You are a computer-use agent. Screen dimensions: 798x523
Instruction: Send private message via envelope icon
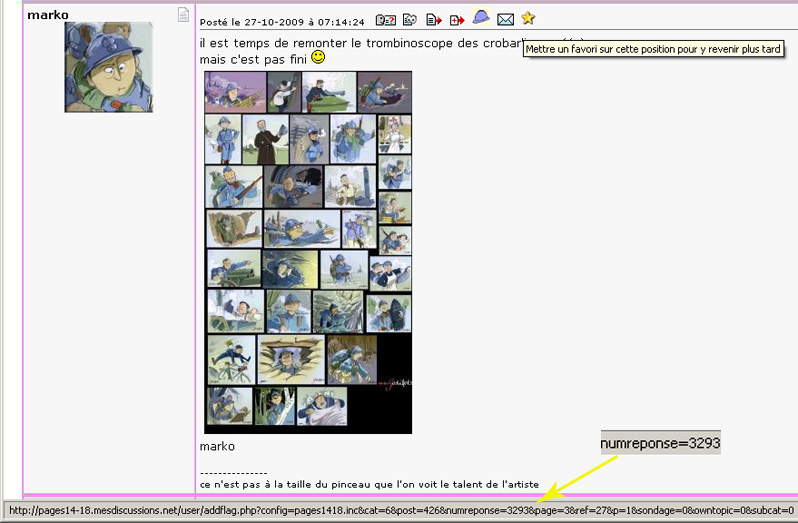point(505,19)
